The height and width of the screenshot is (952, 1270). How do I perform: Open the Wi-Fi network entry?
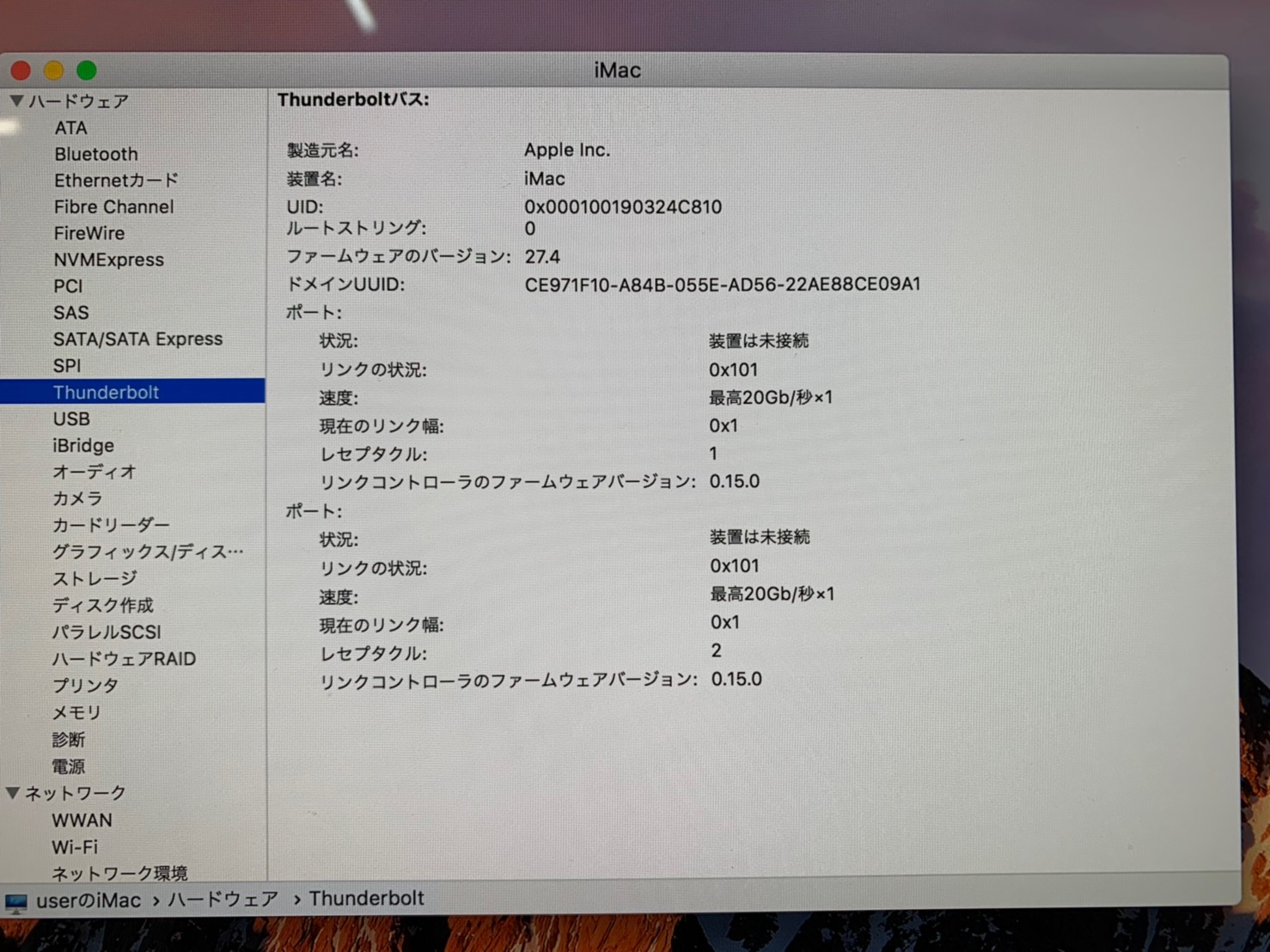pyautogui.click(x=75, y=846)
